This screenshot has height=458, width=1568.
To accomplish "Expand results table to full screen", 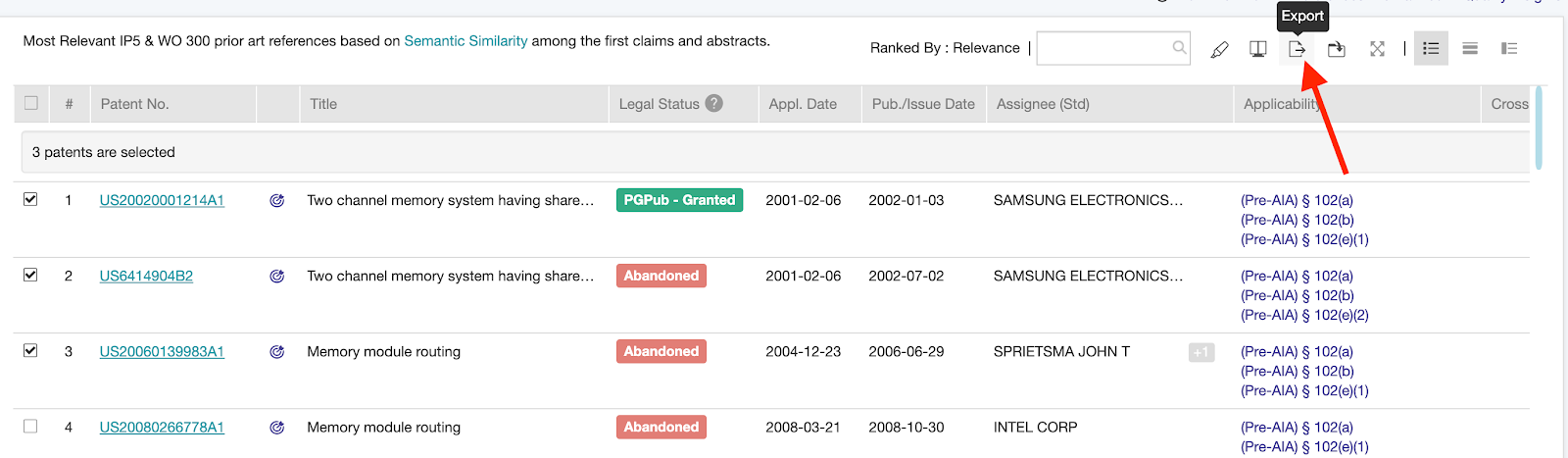I will [x=1377, y=49].
